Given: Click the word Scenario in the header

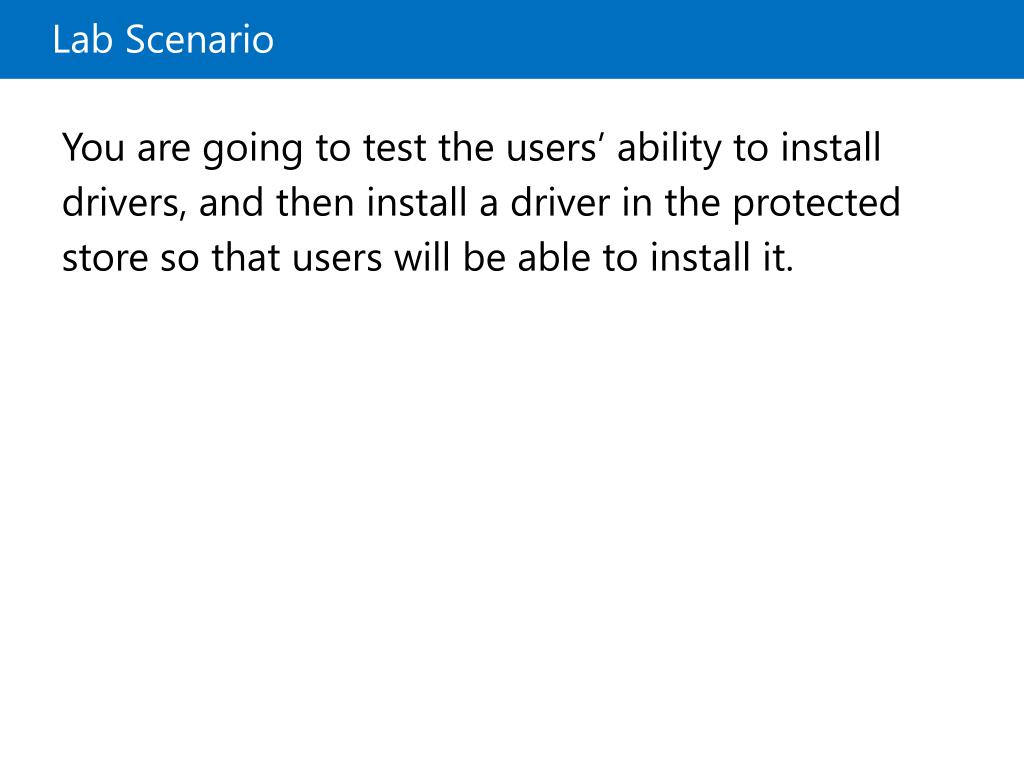Looking at the screenshot, I should click(x=199, y=39).
